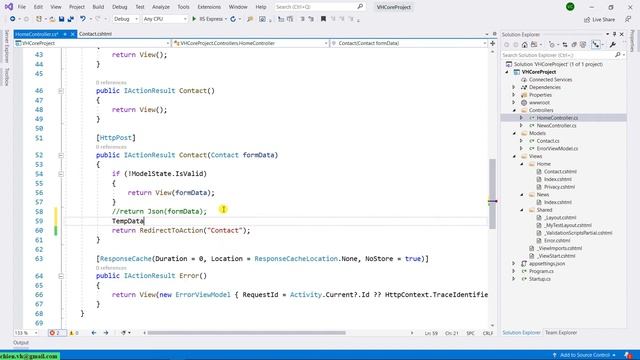Screen dimensions: 640x360
Task: Close the HomeController.cs tab
Action: 73,34
